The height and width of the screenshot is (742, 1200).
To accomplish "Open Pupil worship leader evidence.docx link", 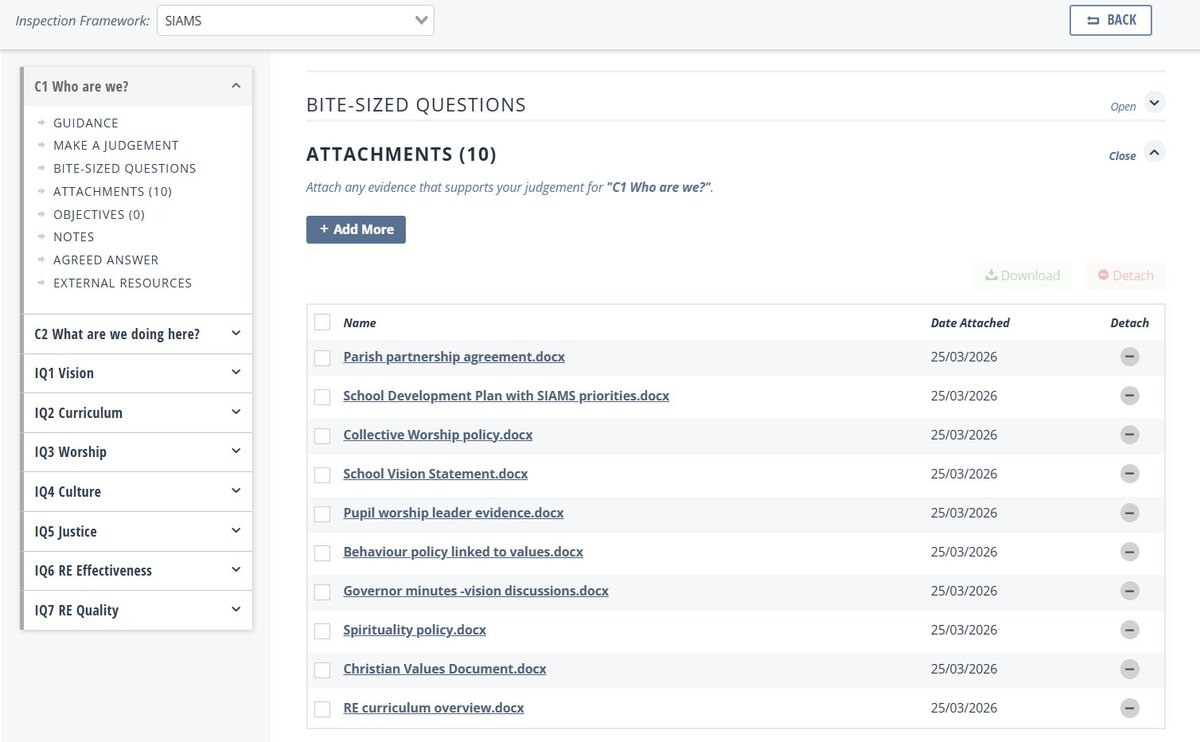I will pyautogui.click(x=453, y=513).
